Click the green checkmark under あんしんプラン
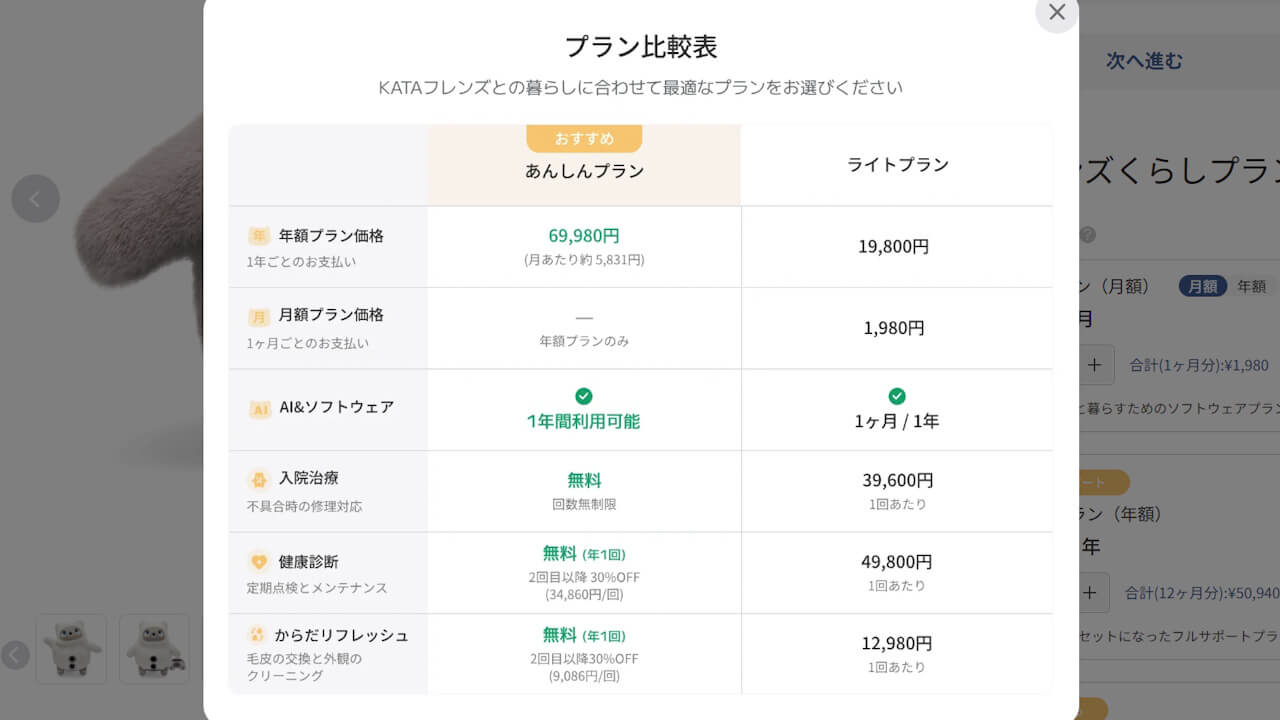Viewport: 1280px width, 720px height. click(584, 396)
